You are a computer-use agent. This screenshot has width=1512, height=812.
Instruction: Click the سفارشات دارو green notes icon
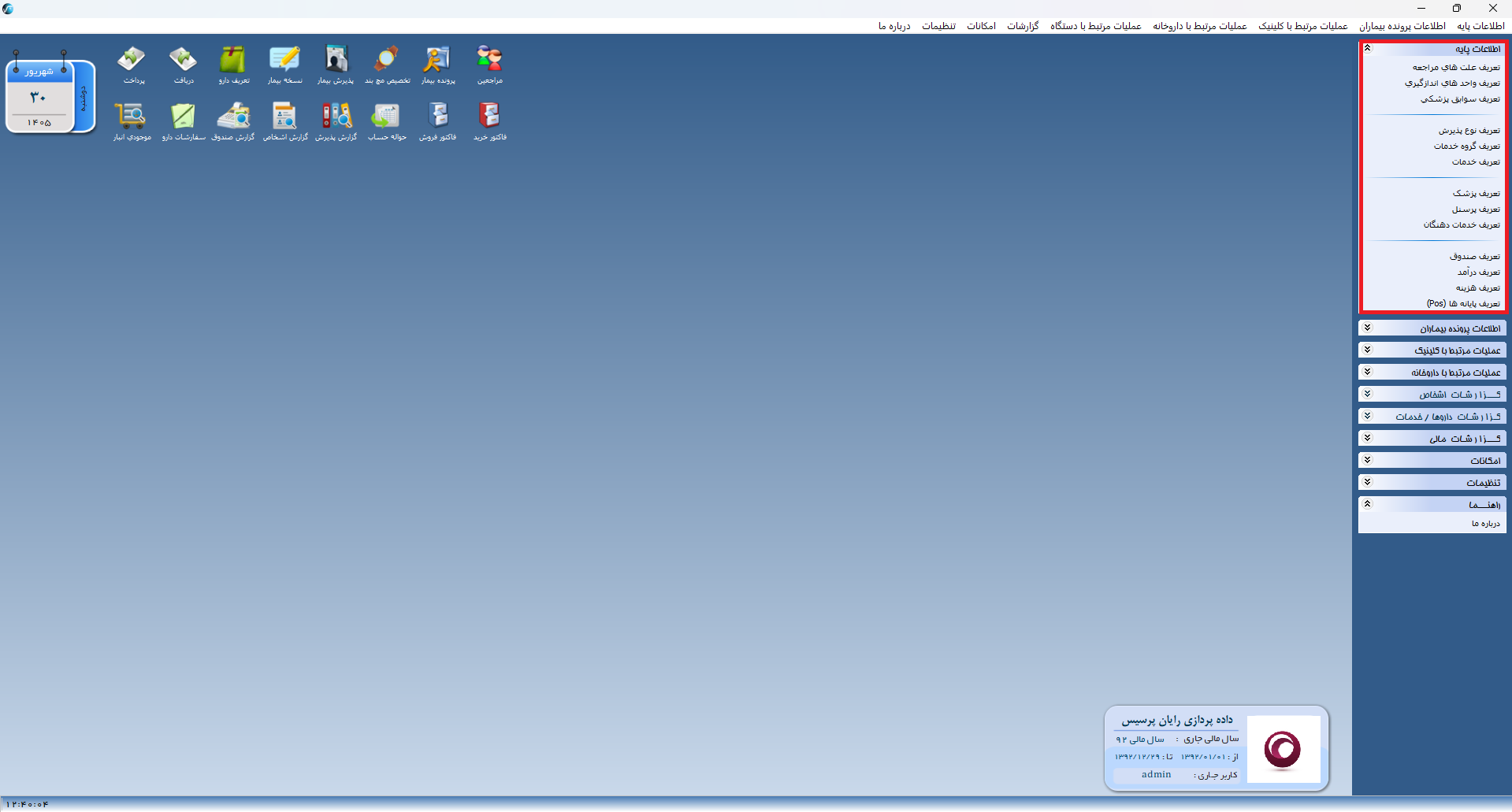click(183, 121)
